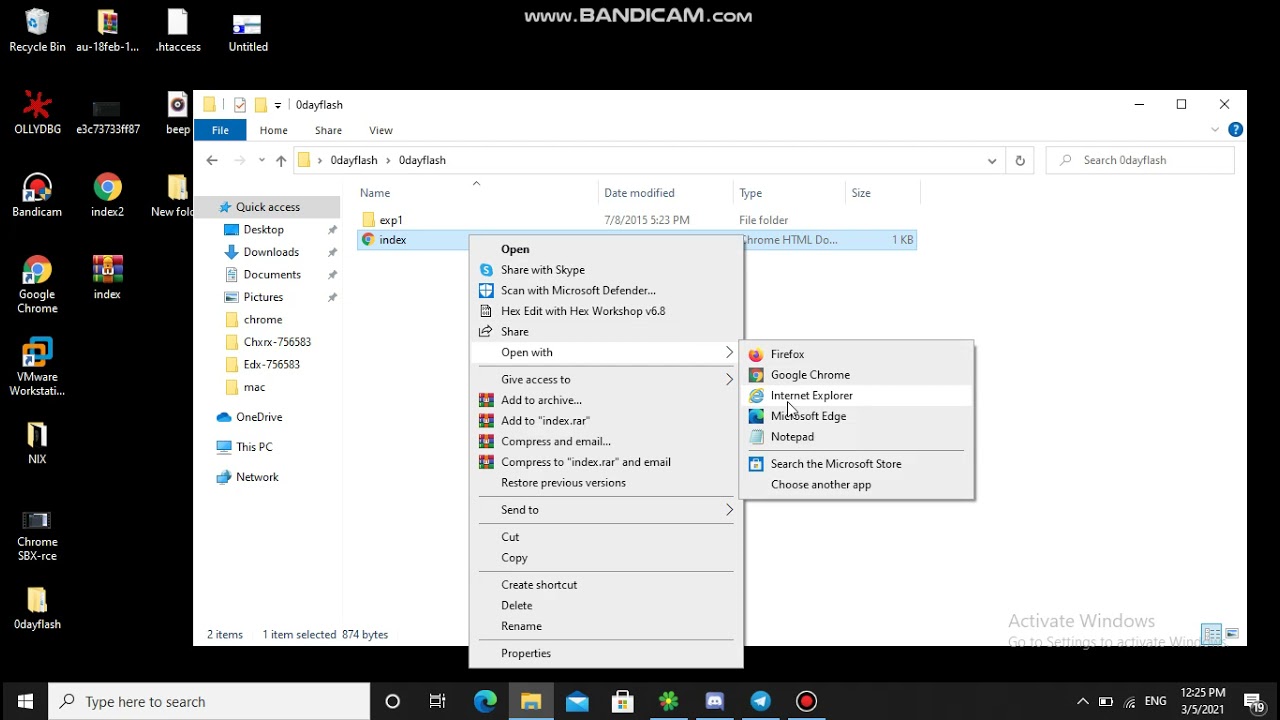Select Add to "index.rar"
The image size is (1280, 720).
coord(606,421)
